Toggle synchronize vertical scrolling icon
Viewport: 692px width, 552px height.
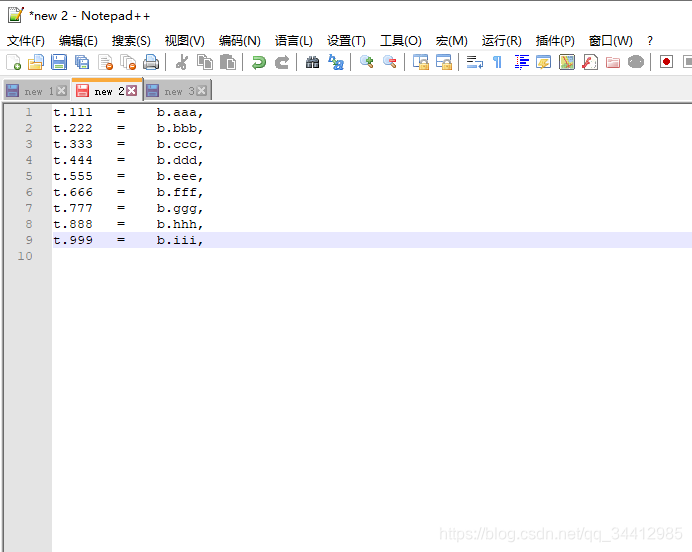(x=421, y=62)
